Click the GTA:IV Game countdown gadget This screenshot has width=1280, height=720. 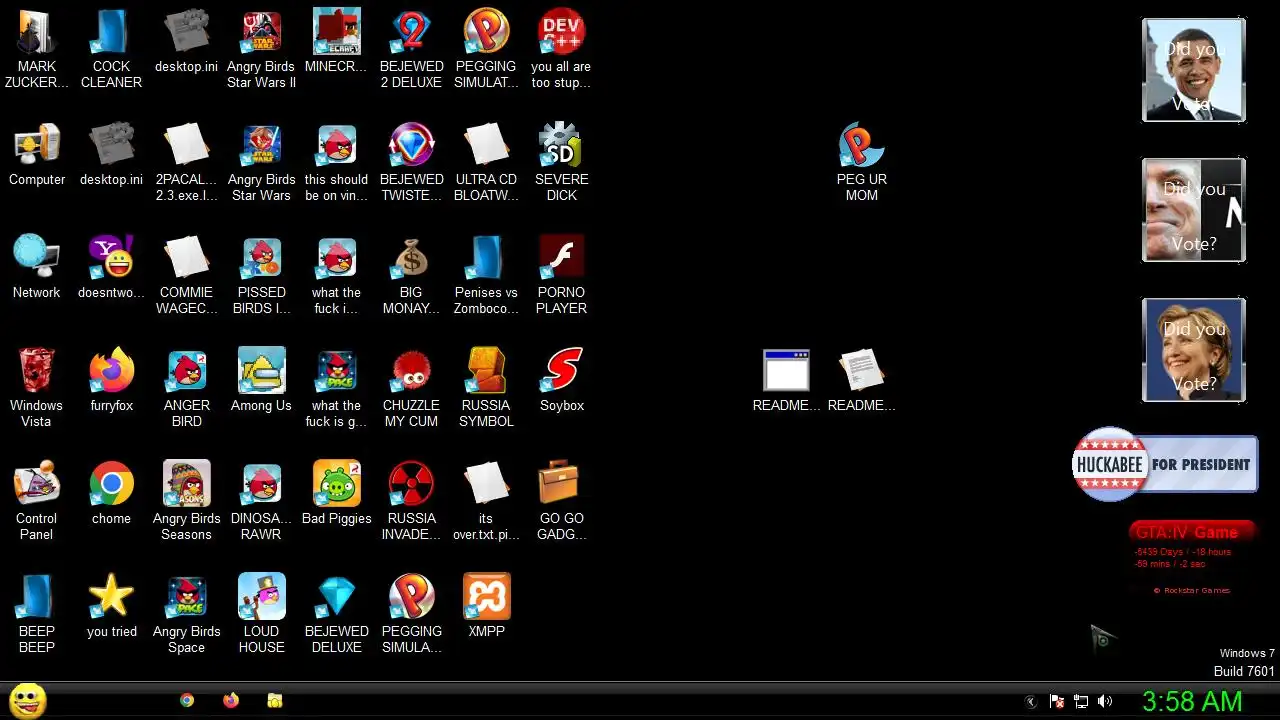point(1192,558)
